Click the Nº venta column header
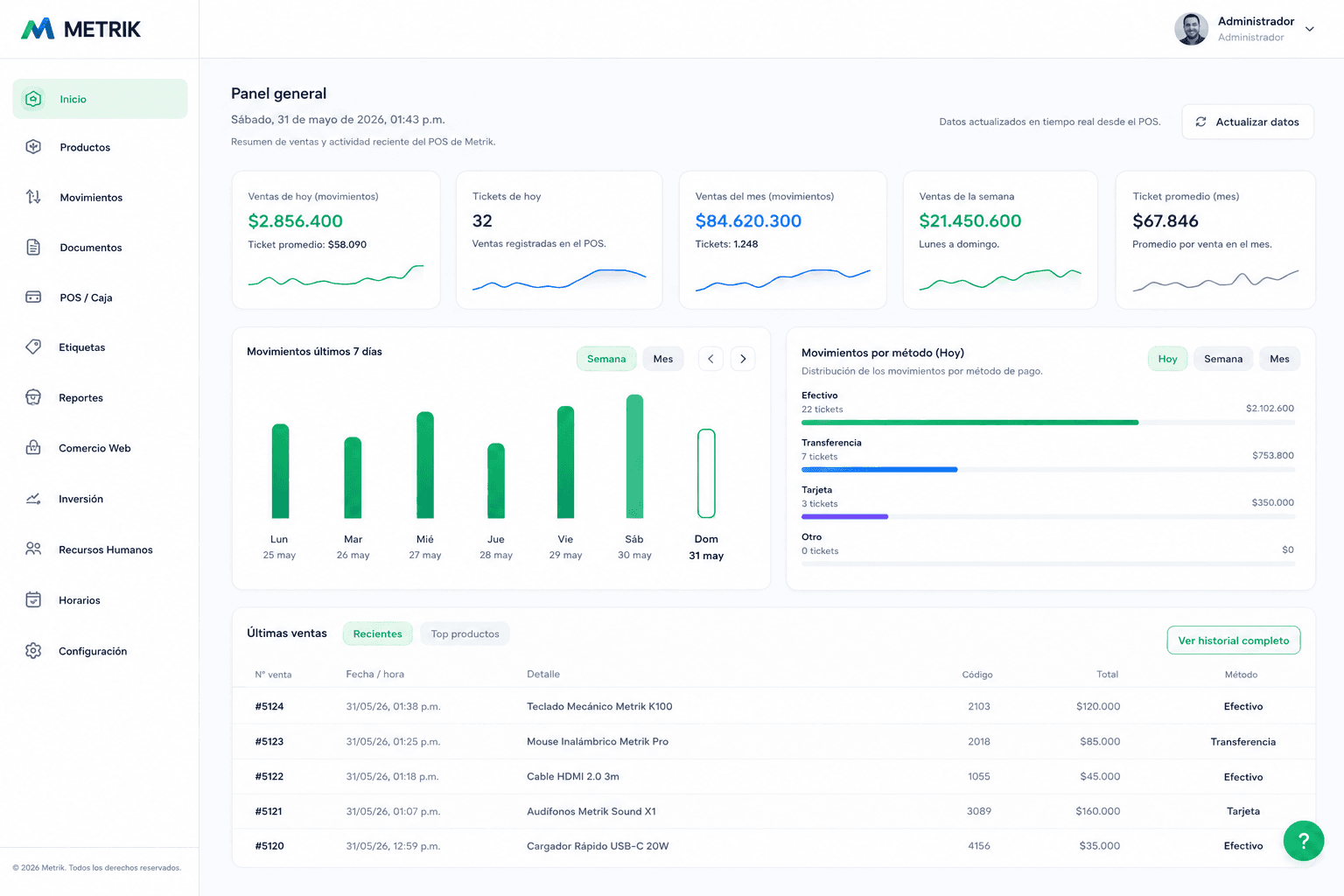This screenshot has height=896, width=1344. tap(273, 675)
